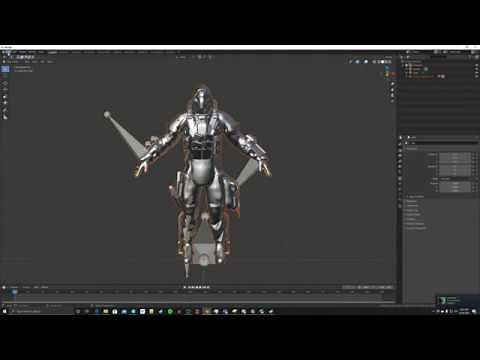Image resolution: width=480 pixels, height=360 pixels.
Task: Open the Playback menu in timeline
Action: tap(13, 287)
